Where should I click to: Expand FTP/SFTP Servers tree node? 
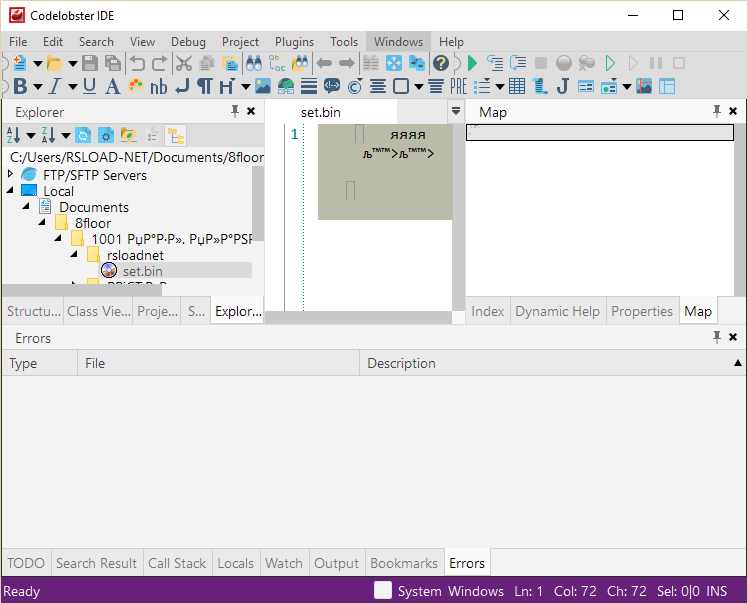click(10, 174)
